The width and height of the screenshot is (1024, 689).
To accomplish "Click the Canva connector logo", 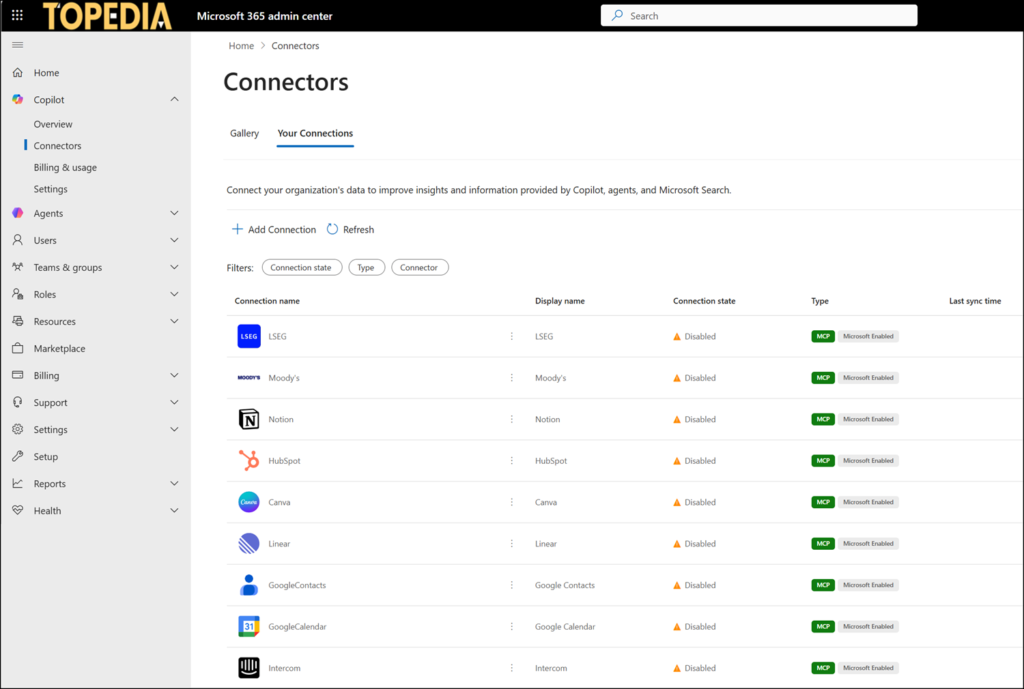I will tap(249, 502).
